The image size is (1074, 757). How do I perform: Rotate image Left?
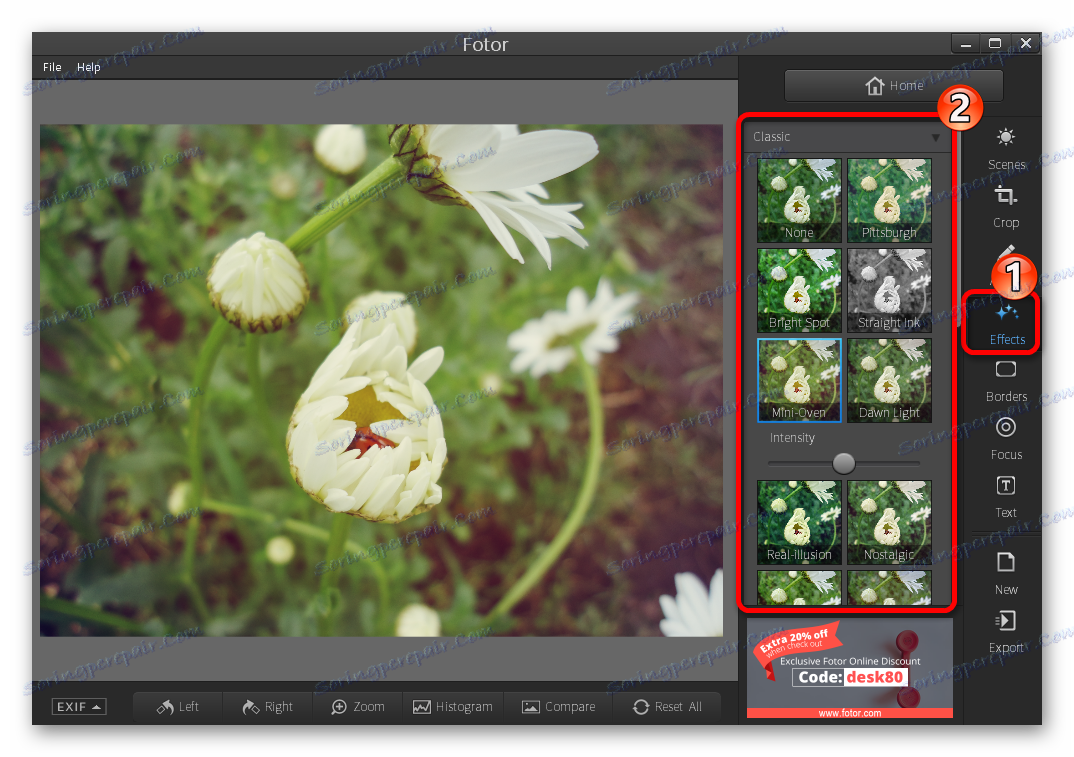click(177, 706)
